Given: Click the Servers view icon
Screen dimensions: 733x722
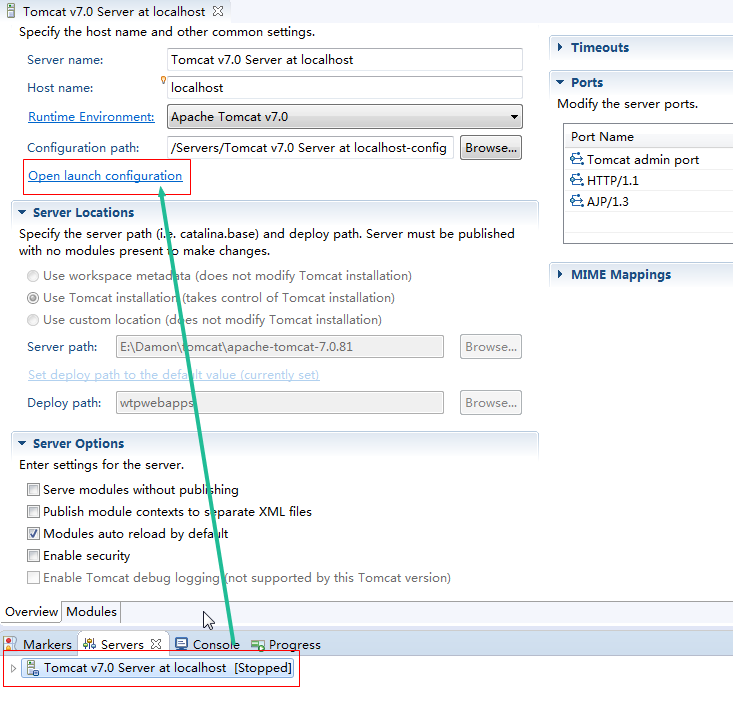Looking at the screenshot, I should [89, 644].
